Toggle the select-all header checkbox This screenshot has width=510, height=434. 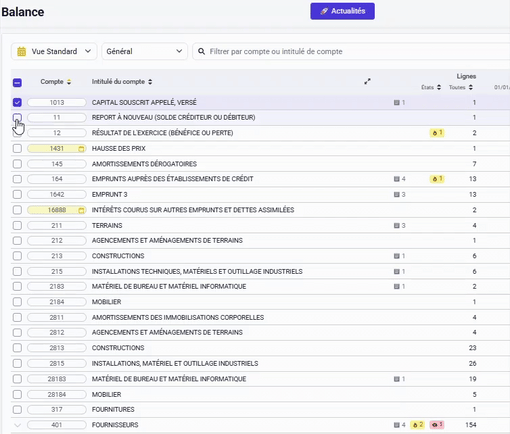[17, 82]
